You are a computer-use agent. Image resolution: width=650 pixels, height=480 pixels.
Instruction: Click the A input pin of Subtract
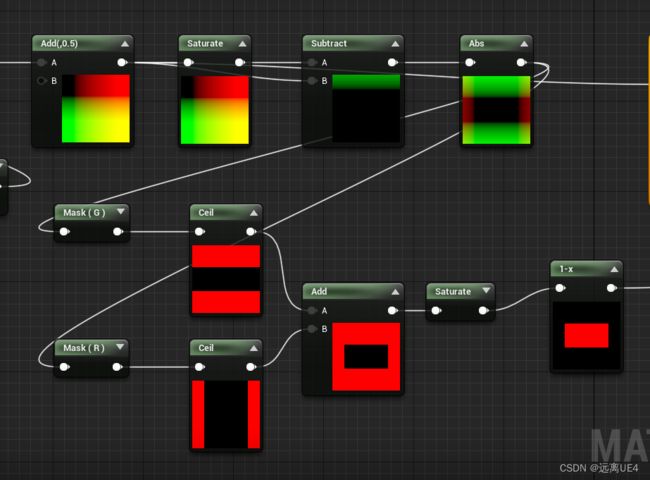(x=312, y=63)
